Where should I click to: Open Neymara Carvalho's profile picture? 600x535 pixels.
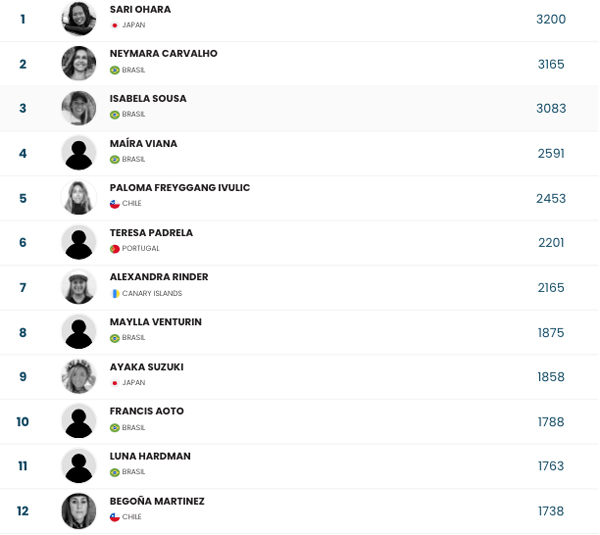tap(79, 64)
